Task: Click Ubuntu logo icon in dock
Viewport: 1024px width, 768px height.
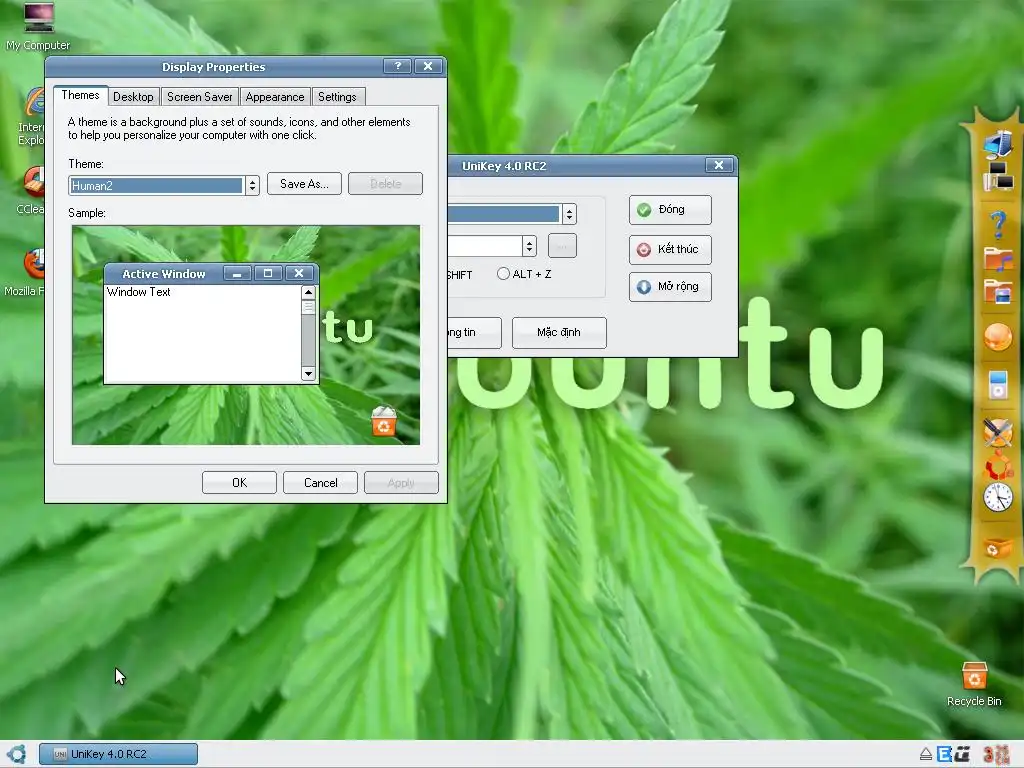Action: [x=998, y=465]
